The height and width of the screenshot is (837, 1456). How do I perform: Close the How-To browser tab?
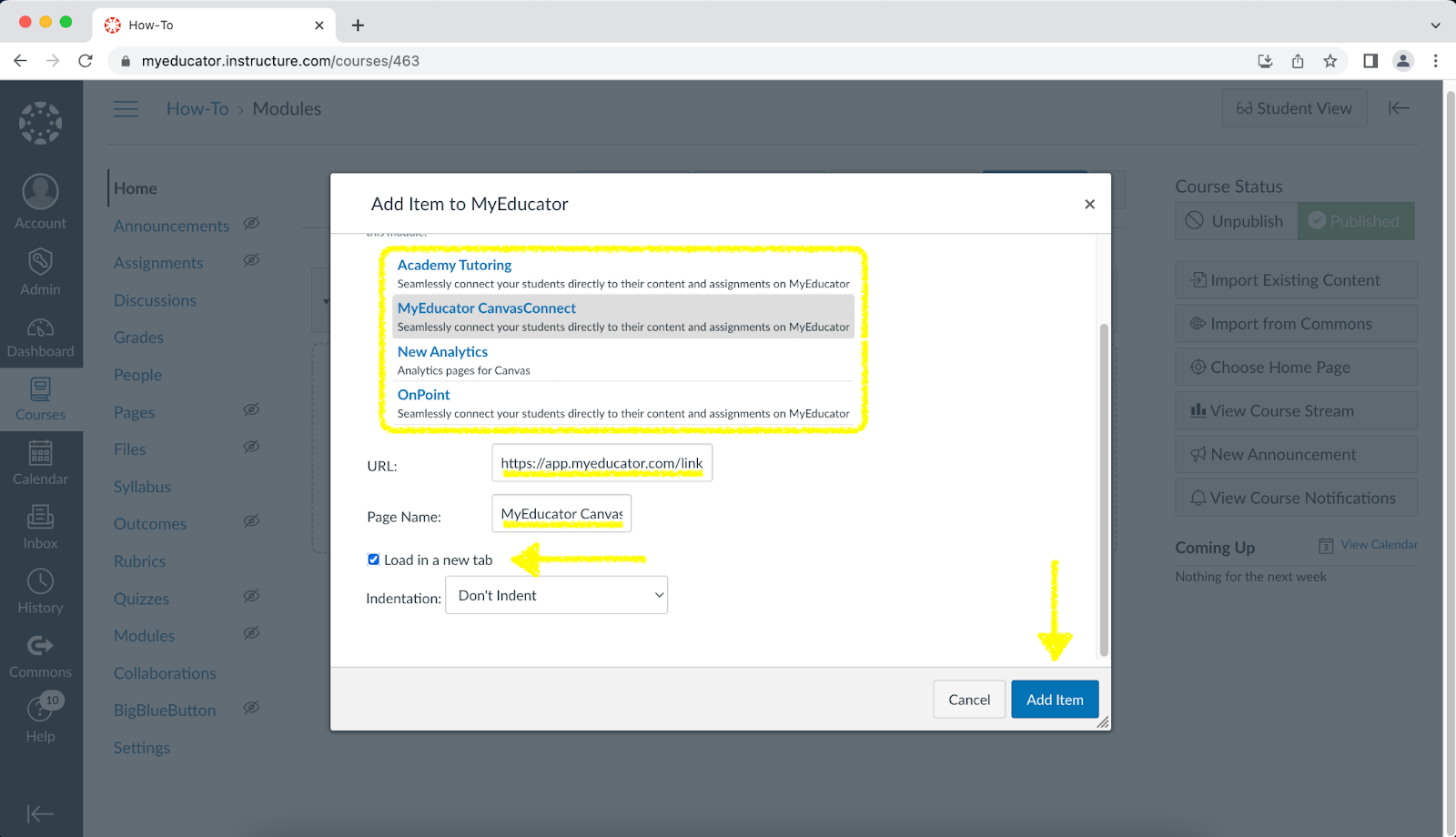point(319,25)
